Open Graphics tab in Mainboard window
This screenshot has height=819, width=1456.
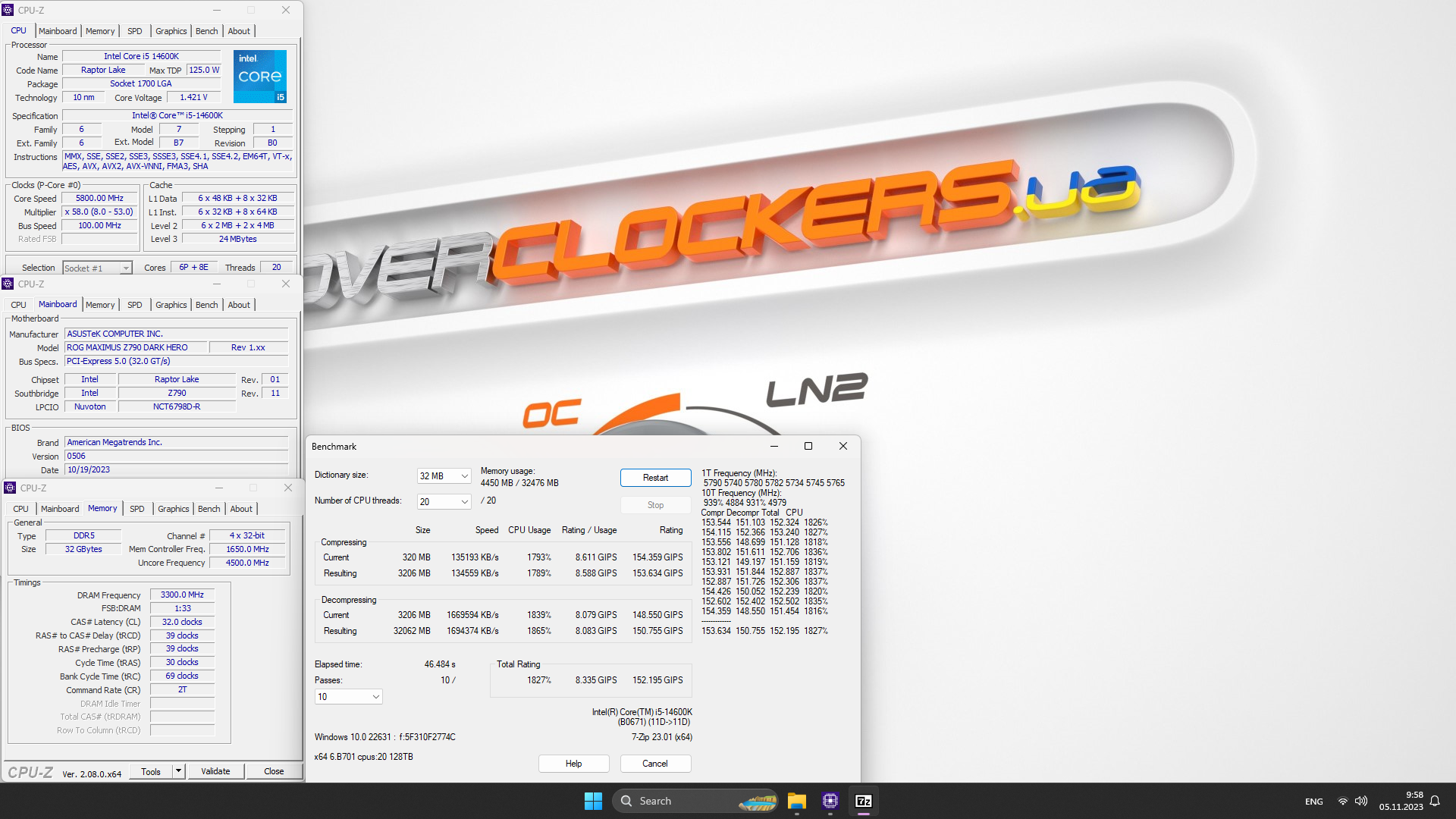click(171, 305)
